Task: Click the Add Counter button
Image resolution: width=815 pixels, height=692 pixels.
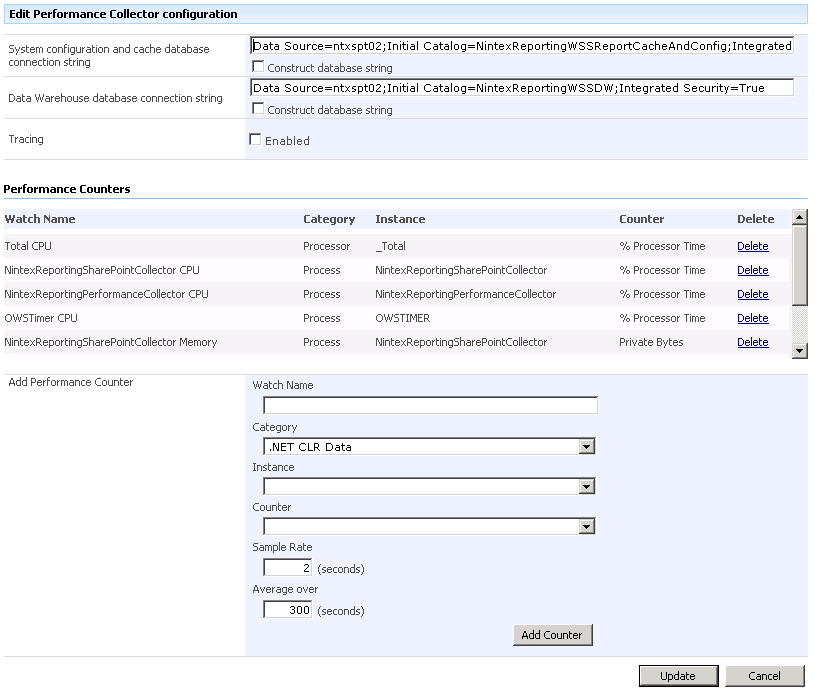Action: pos(551,635)
